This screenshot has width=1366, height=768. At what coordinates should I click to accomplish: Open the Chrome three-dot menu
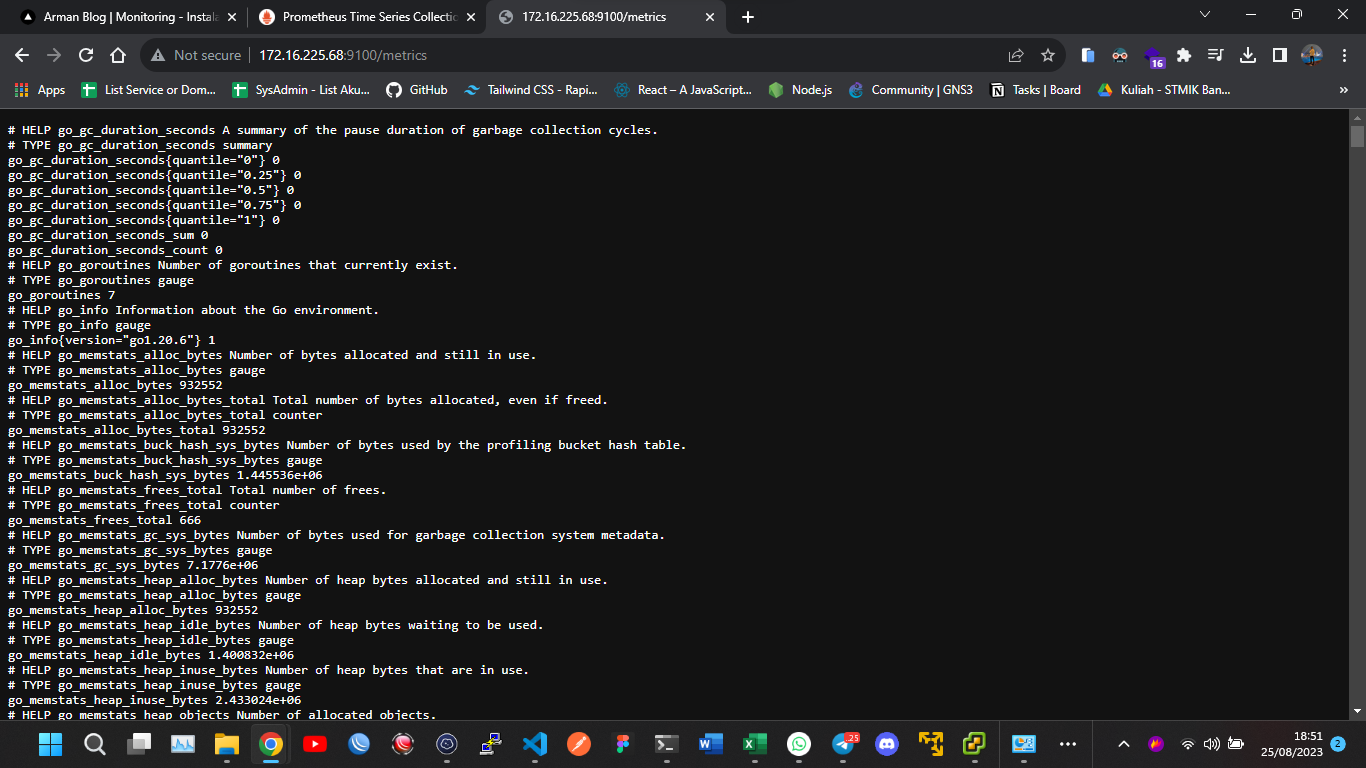coord(1343,57)
